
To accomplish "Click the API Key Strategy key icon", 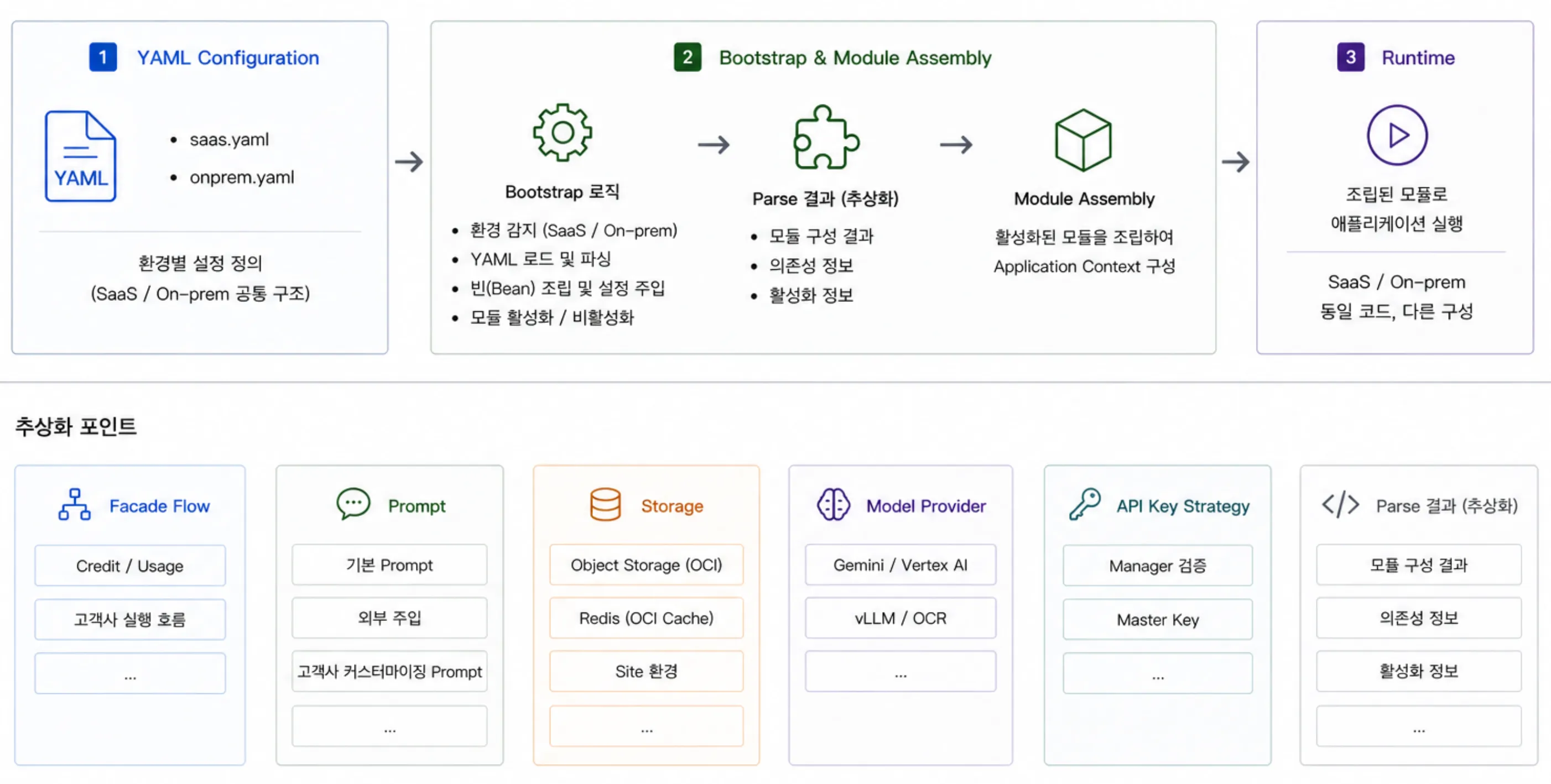I will 1084,504.
